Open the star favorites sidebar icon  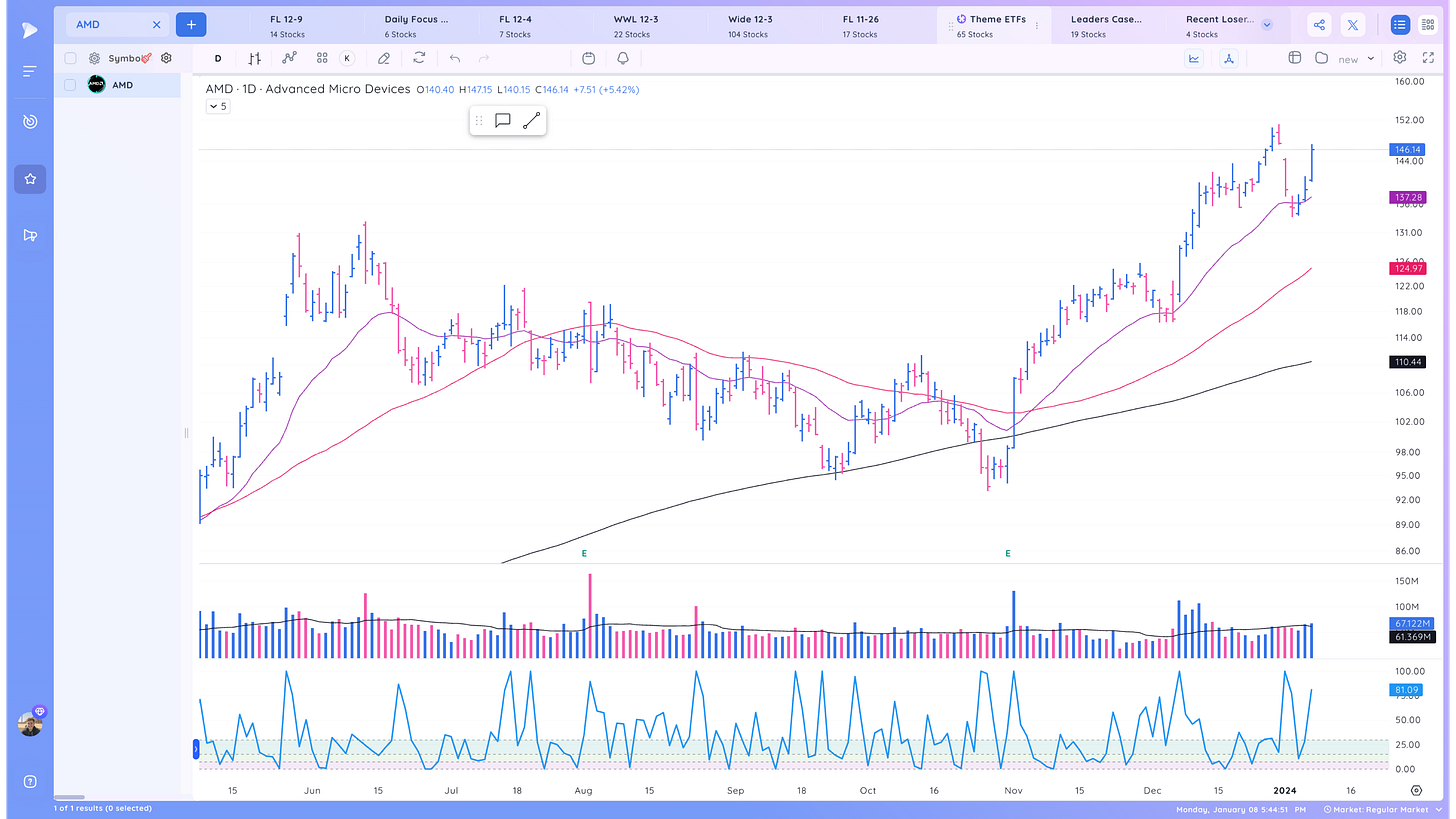tap(30, 179)
